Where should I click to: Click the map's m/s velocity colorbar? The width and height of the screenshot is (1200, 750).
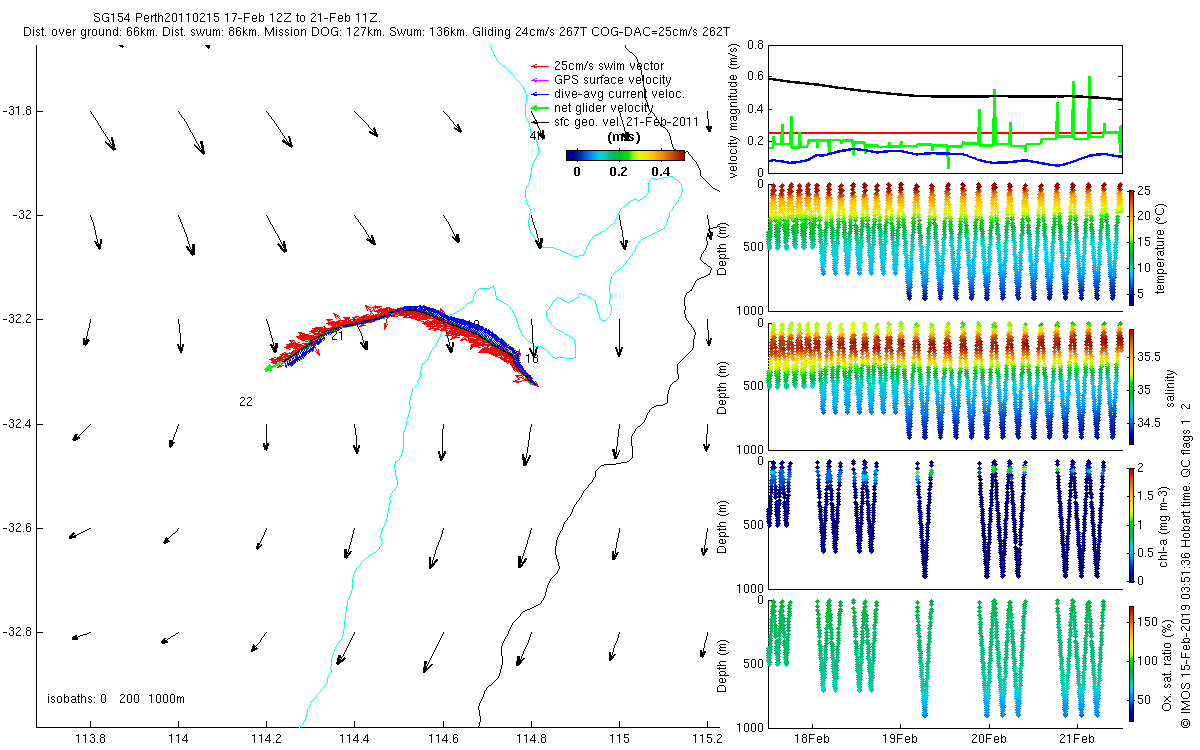625,155
